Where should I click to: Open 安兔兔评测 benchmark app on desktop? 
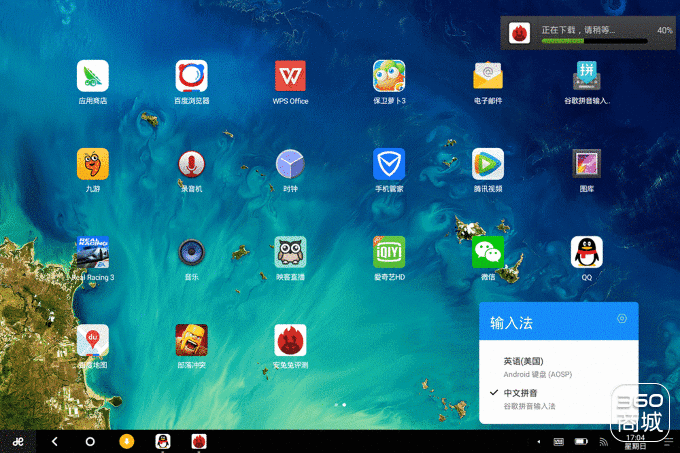290,340
